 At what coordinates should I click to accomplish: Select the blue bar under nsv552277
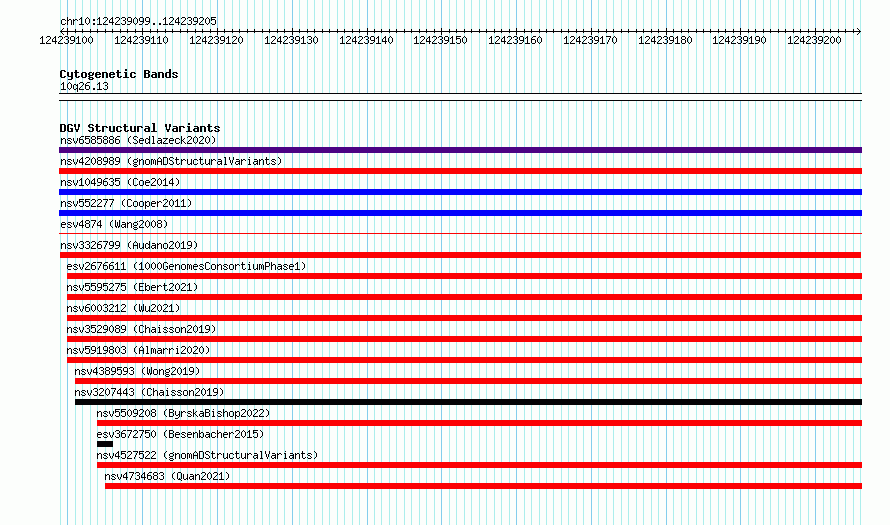[x=460, y=213]
